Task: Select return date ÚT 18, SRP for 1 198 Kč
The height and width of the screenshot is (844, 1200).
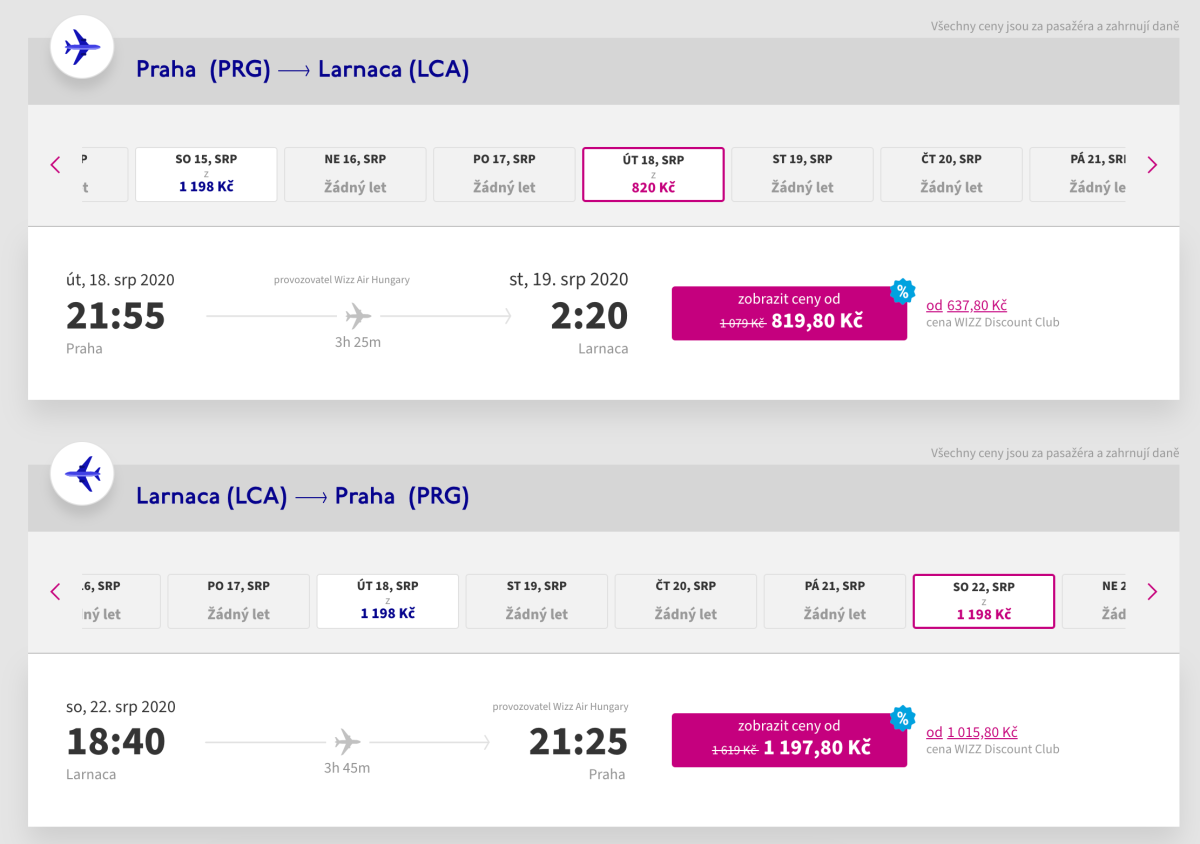Action: coord(388,601)
